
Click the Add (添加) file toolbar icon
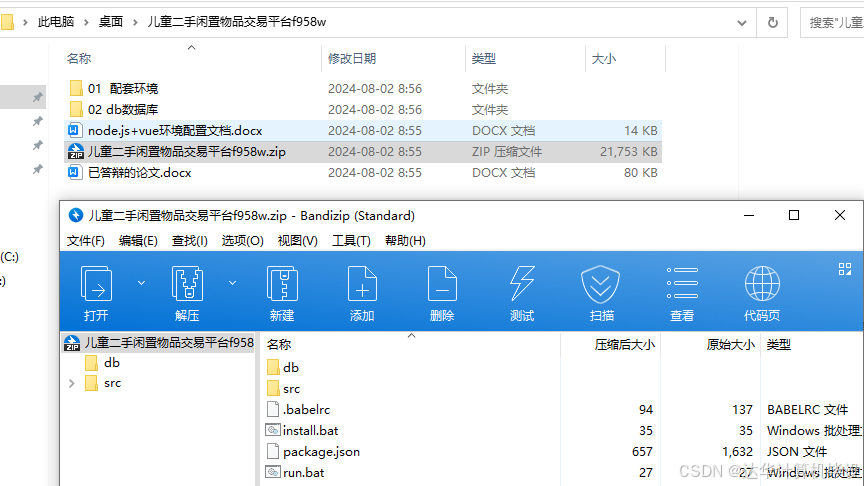(362, 284)
